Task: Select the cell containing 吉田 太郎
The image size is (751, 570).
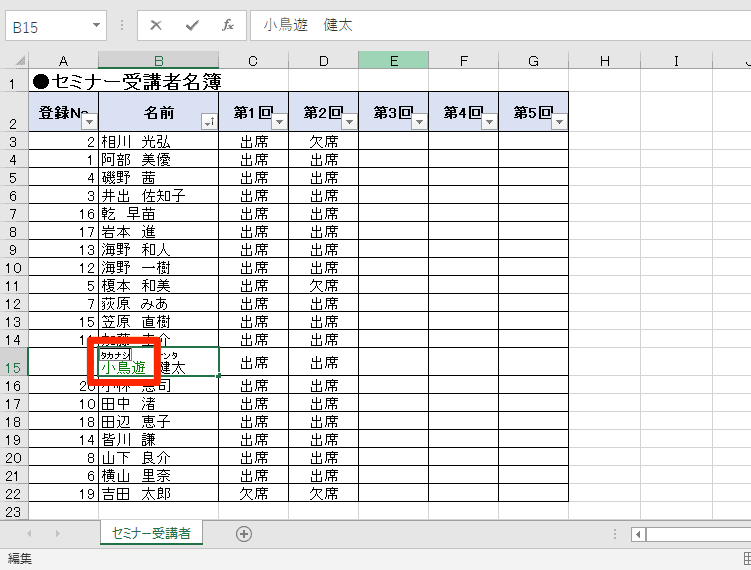Action: 158,493
